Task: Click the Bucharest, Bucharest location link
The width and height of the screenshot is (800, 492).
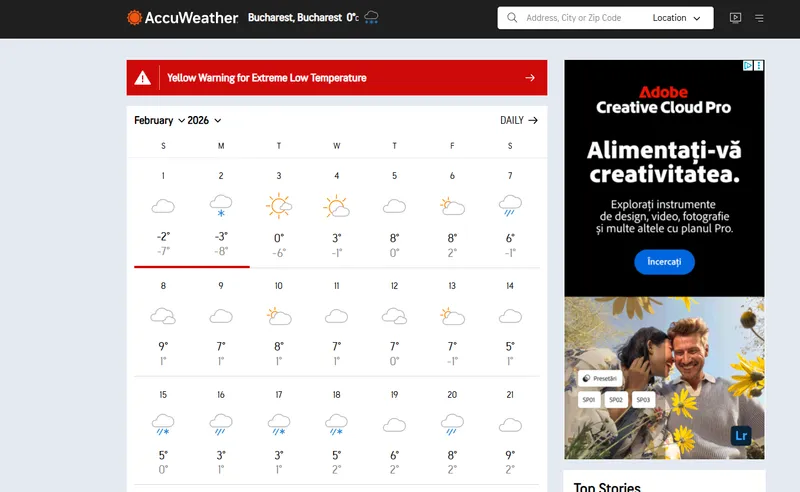Action: [x=295, y=17]
